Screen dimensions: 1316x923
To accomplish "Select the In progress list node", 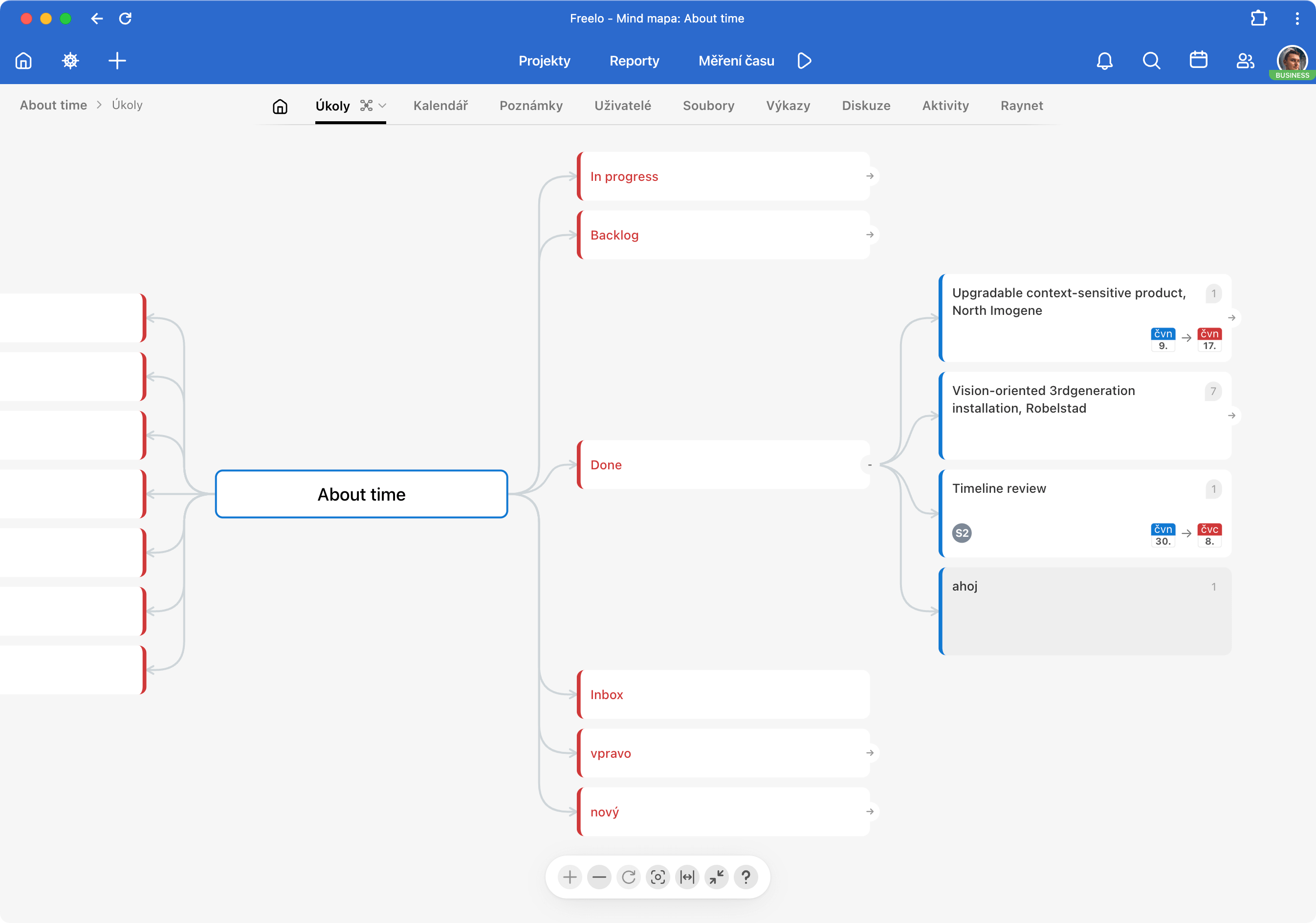I will click(723, 176).
